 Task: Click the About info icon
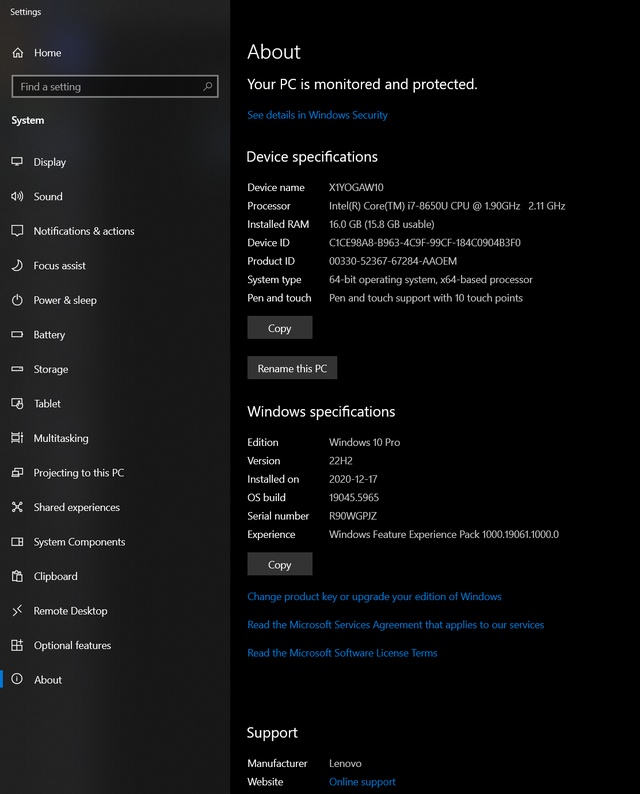[x=17, y=679]
